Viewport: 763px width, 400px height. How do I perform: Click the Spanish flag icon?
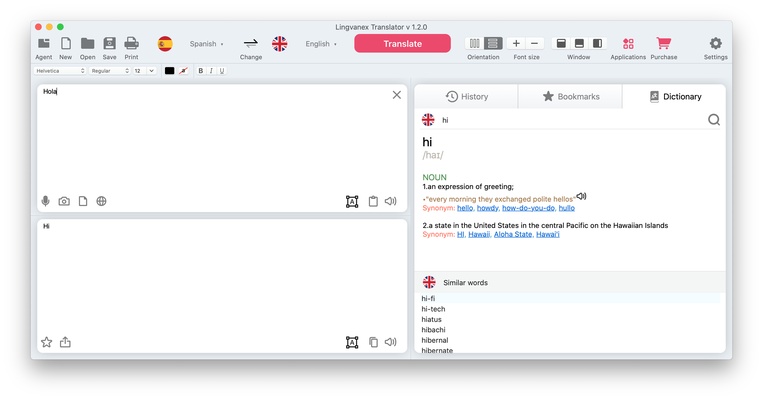pyautogui.click(x=165, y=44)
